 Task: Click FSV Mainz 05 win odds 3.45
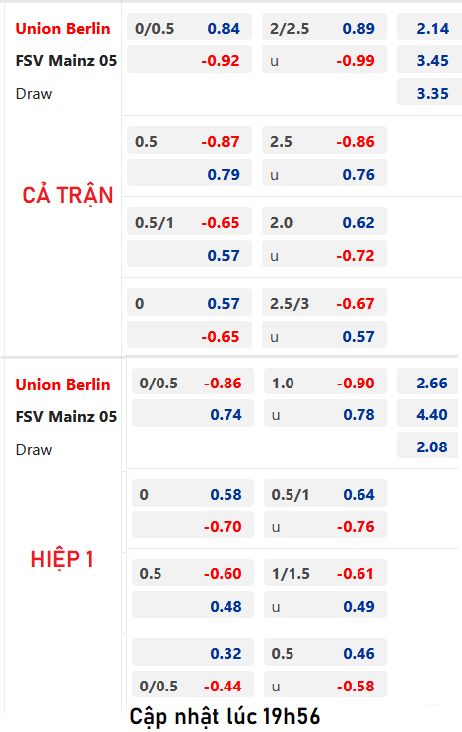coord(429,60)
